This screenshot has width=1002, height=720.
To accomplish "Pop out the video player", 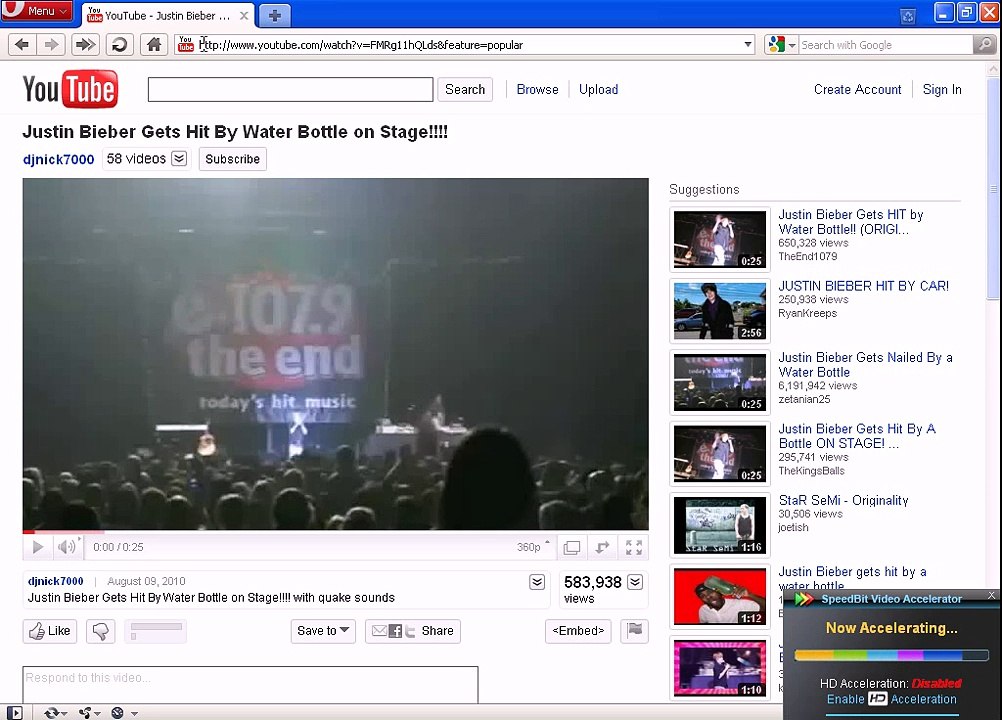I will (x=603, y=548).
